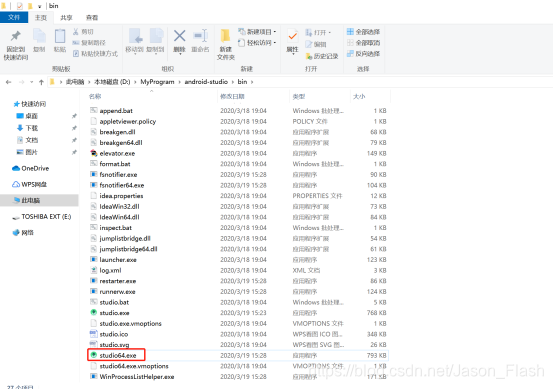Click the Paste clipboard icon

(x=60, y=36)
